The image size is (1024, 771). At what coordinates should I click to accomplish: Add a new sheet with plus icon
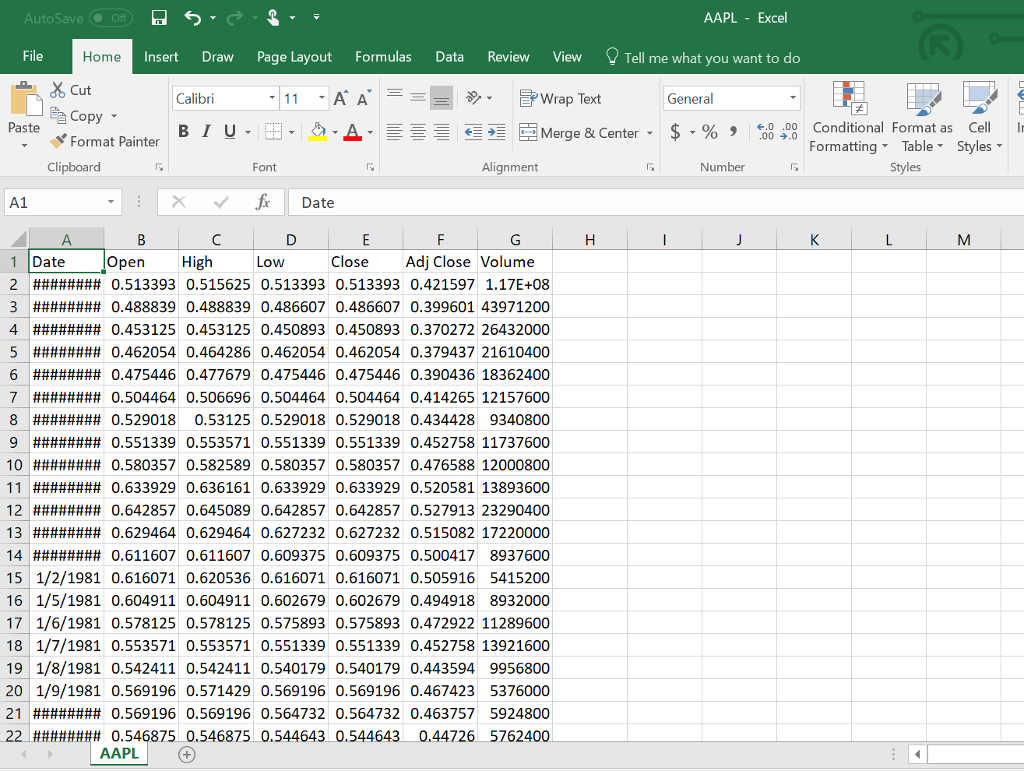coord(185,754)
